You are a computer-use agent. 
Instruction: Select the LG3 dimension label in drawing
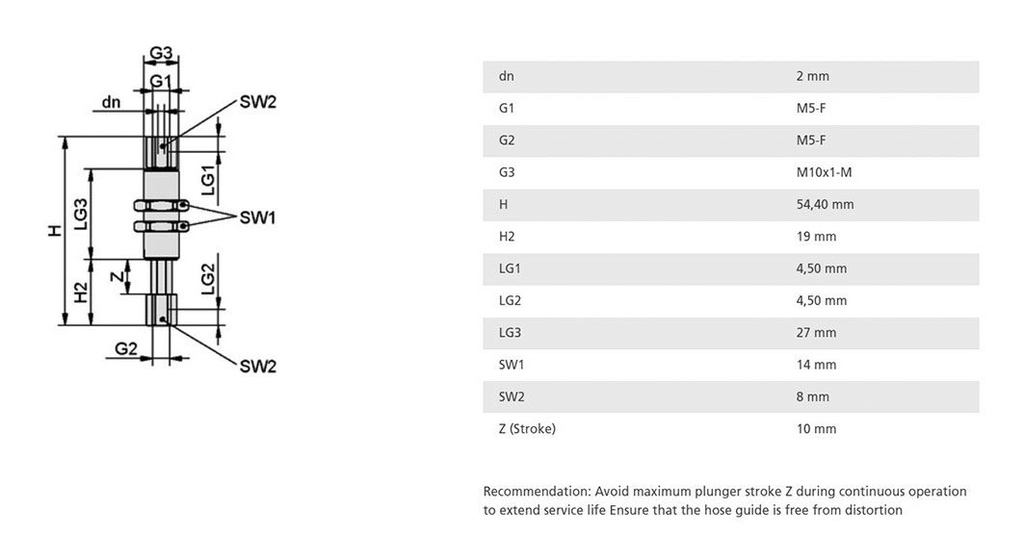(80, 214)
